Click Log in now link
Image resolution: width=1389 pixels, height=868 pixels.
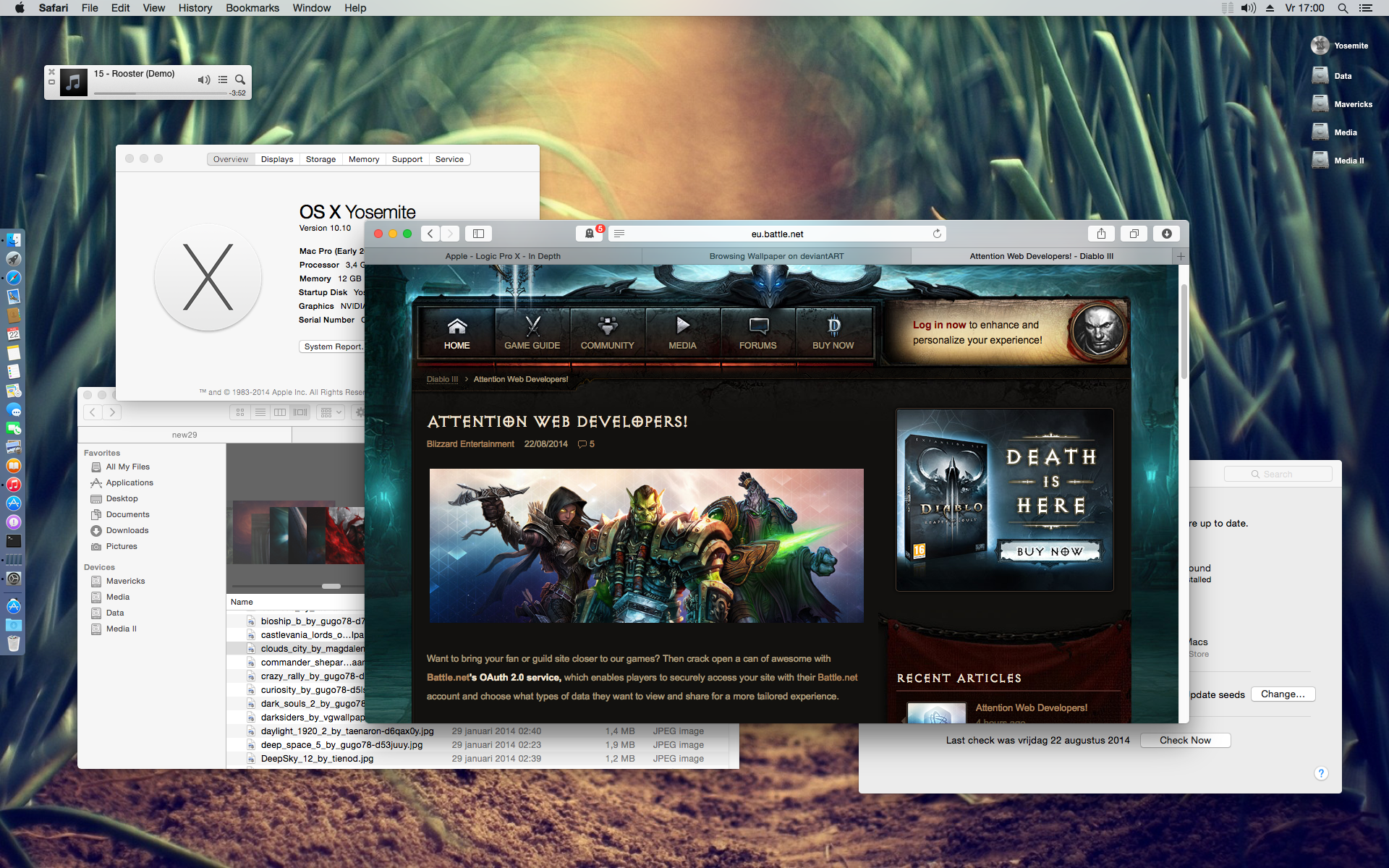939,325
